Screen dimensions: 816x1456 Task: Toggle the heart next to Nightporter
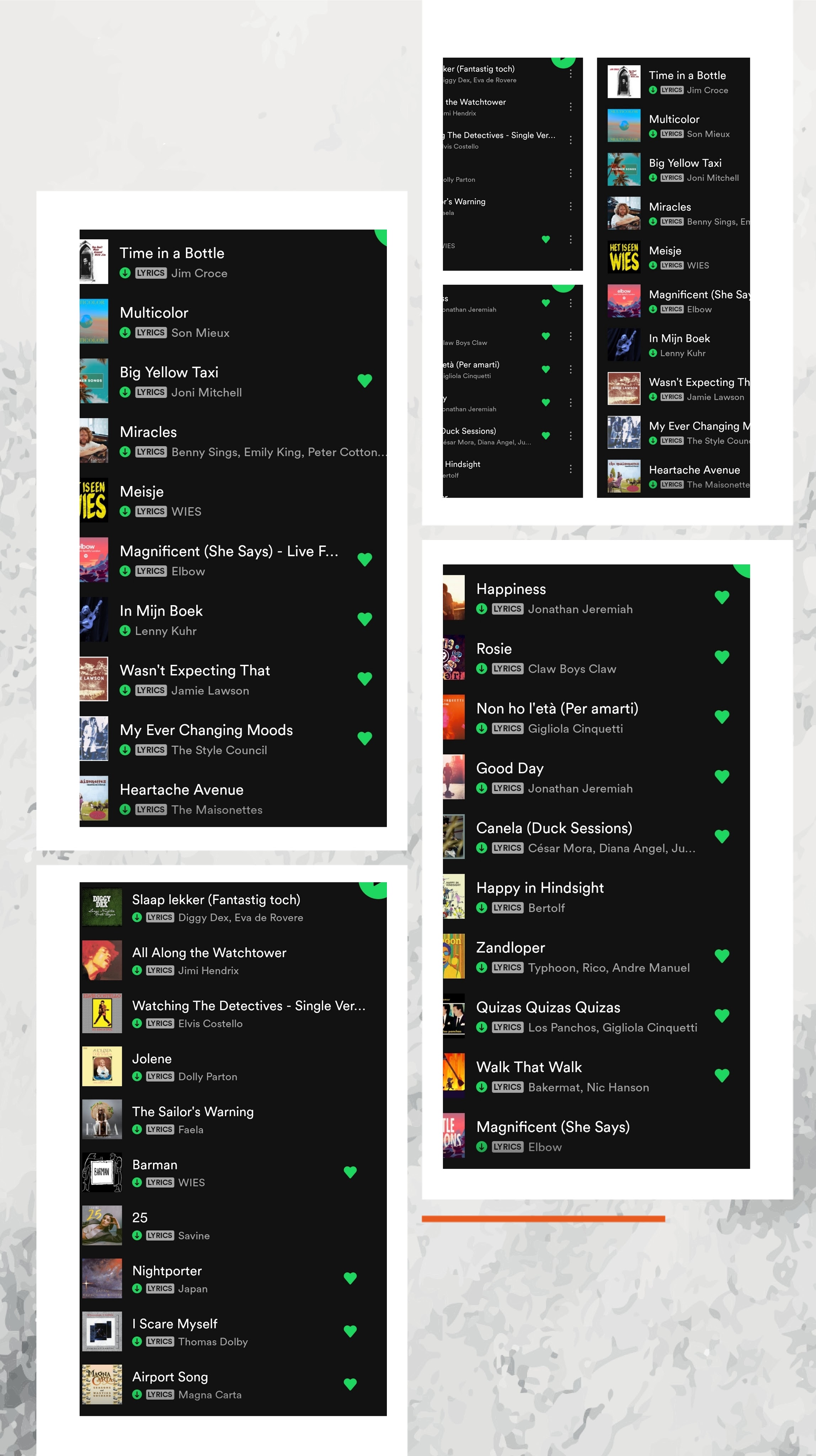(x=351, y=1278)
